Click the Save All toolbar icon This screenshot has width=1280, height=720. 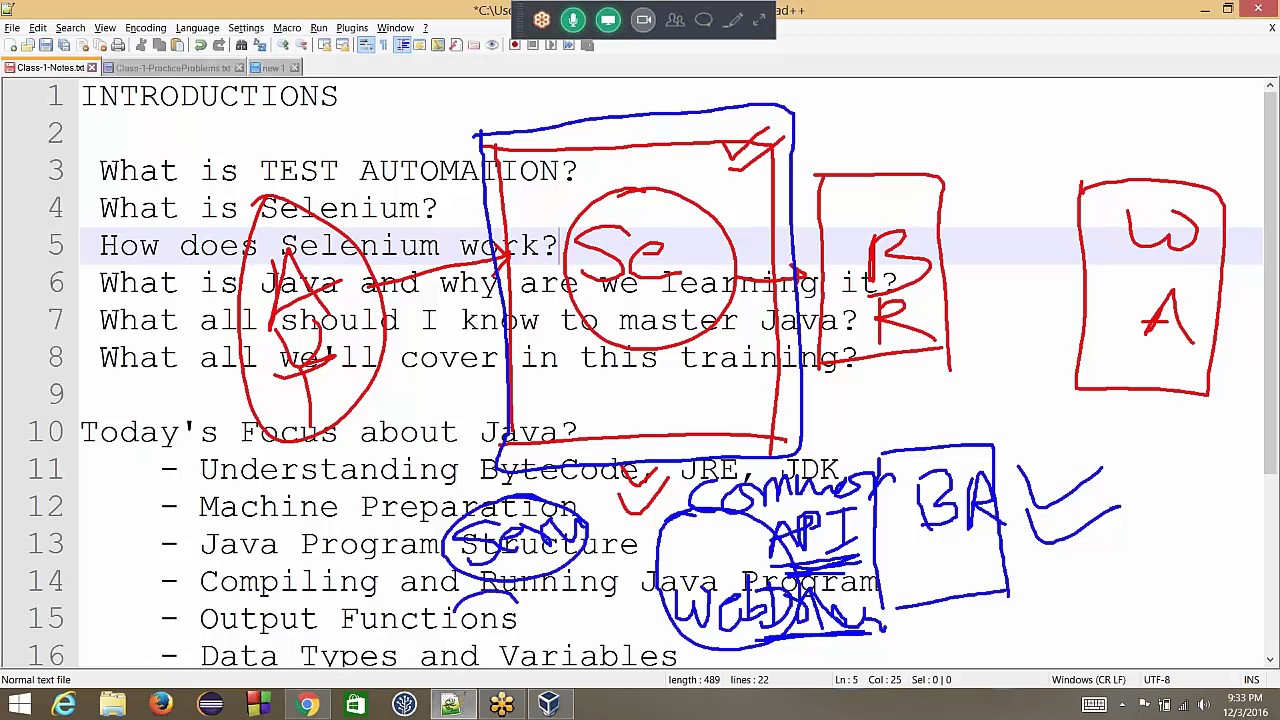click(64, 45)
